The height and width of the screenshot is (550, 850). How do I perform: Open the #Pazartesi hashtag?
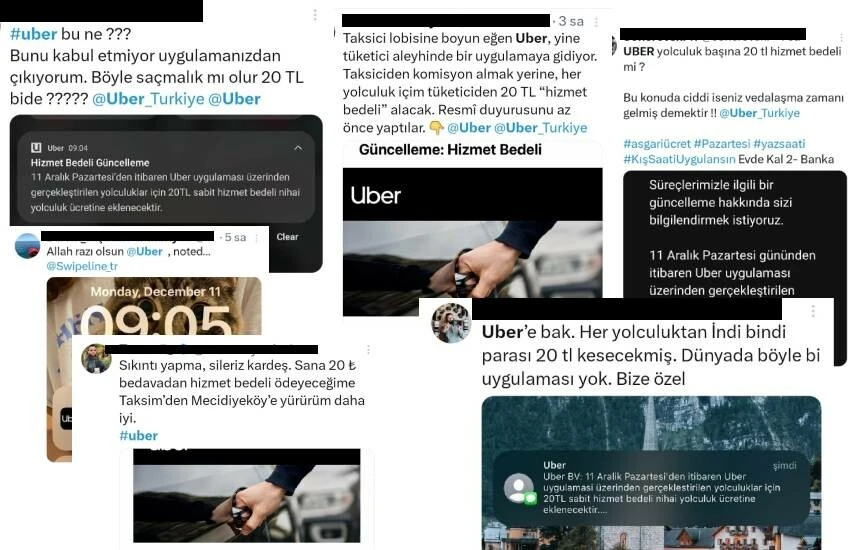click(x=722, y=144)
